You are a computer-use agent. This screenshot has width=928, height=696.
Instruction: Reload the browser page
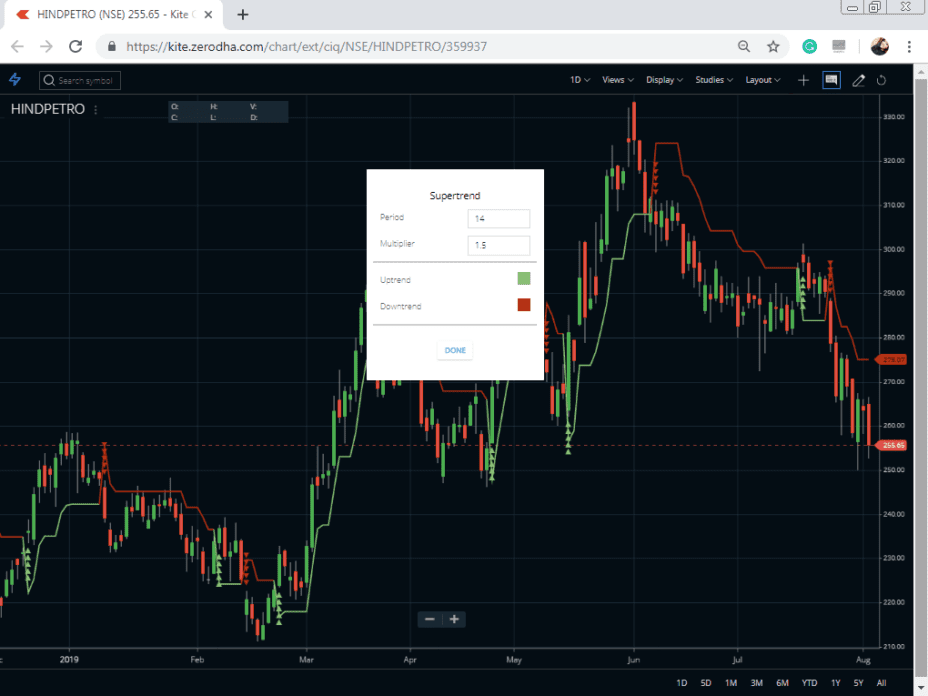tap(75, 46)
